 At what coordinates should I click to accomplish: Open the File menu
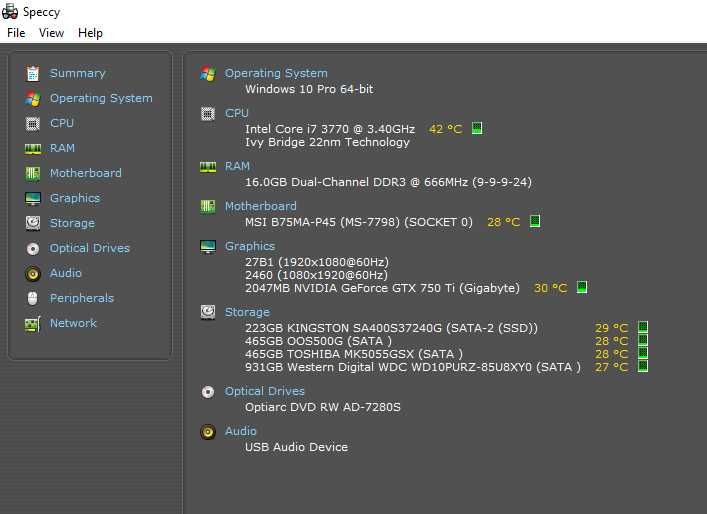(16, 33)
